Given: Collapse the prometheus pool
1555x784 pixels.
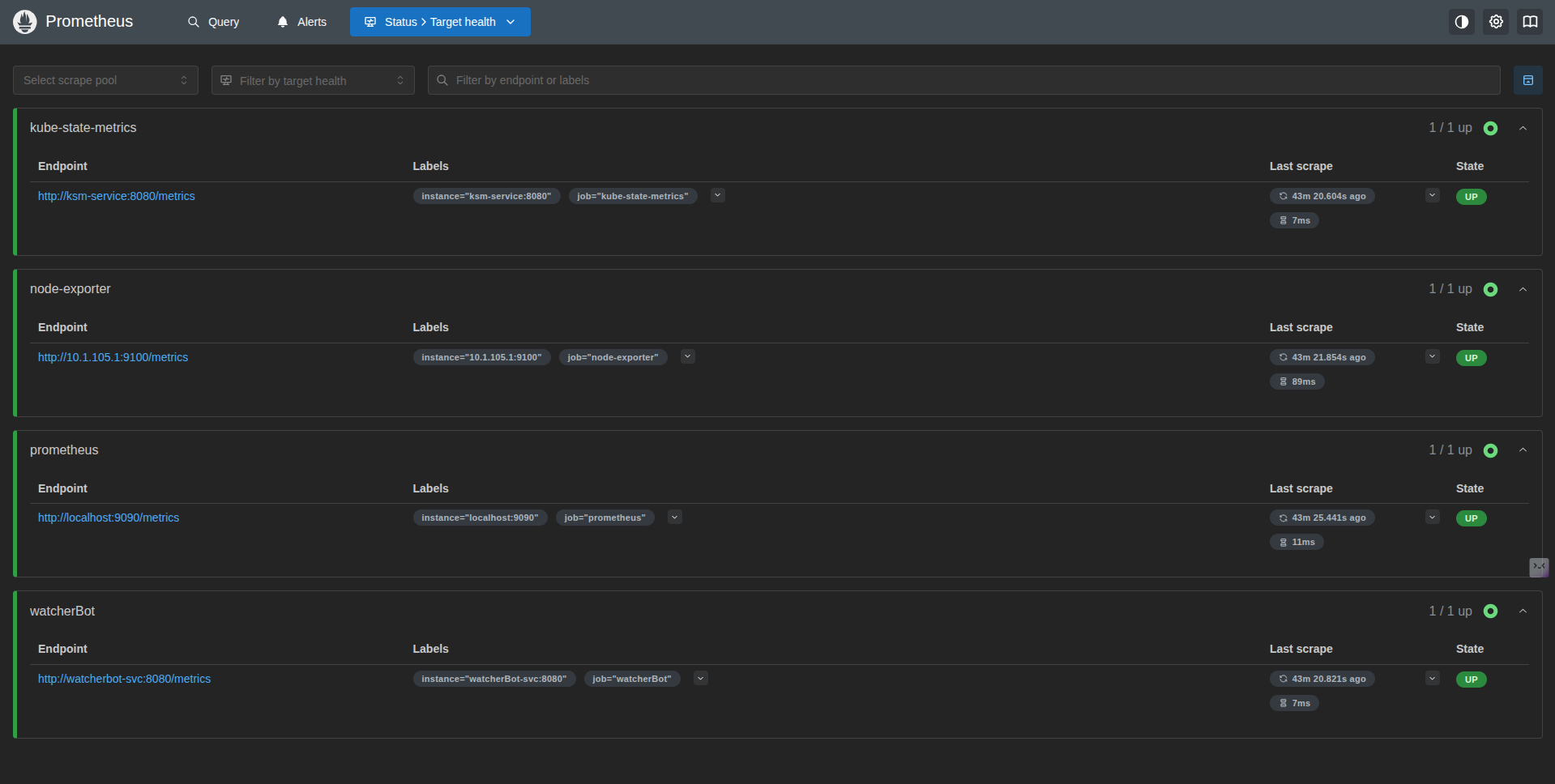Looking at the screenshot, I should [1523, 450].
